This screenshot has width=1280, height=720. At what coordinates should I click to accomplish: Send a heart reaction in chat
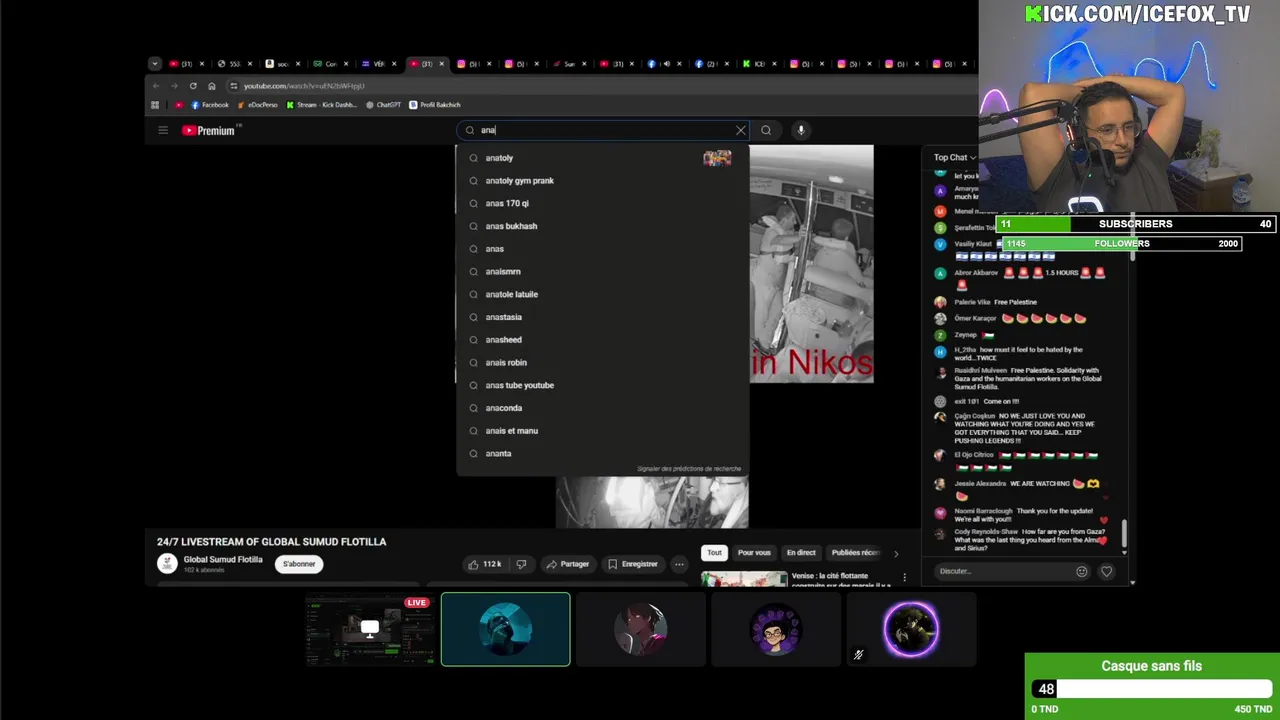(1106, 571)
